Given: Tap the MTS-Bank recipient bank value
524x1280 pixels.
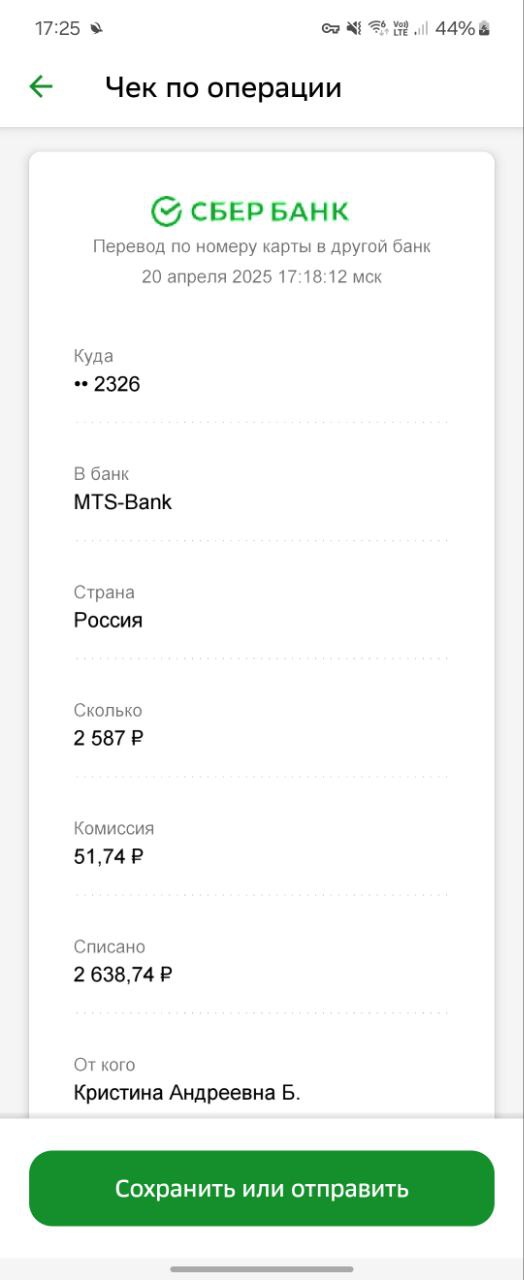Looking at the screenshot, I should coord(123,502).
